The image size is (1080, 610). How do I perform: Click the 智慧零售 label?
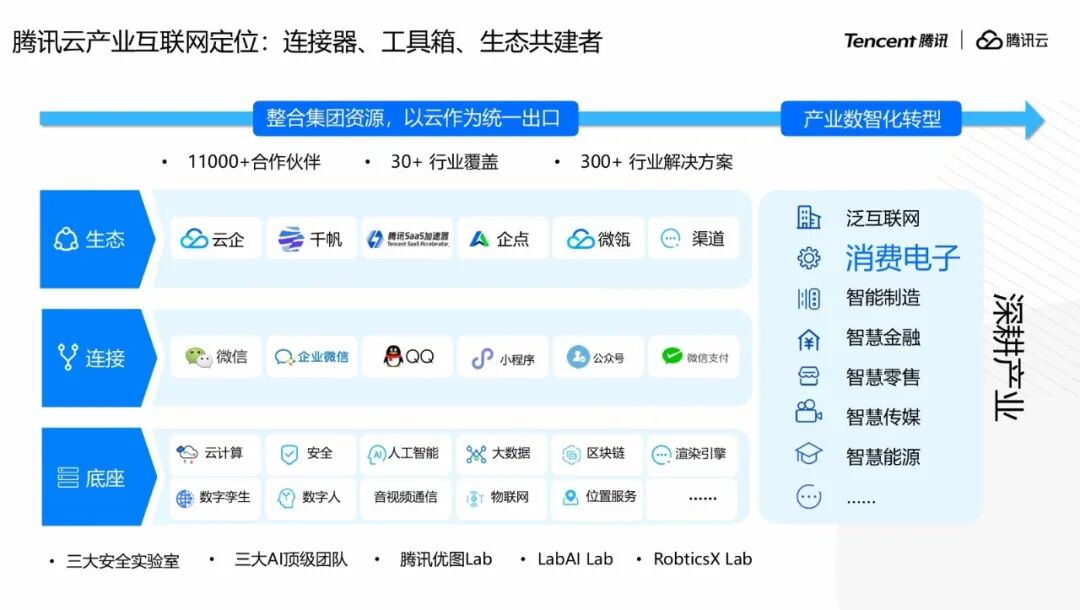883,377
